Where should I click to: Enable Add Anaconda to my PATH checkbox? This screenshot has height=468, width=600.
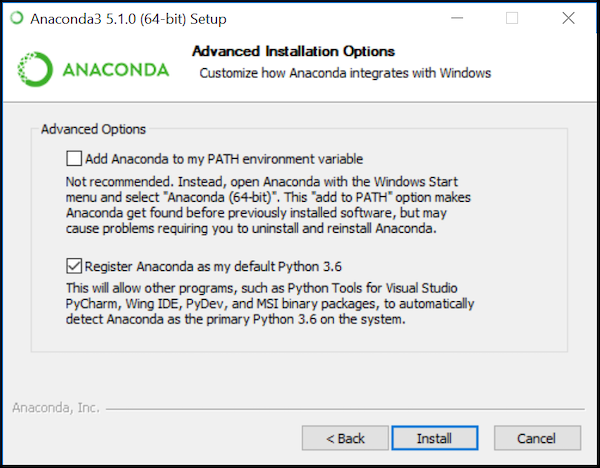(74, 158)
